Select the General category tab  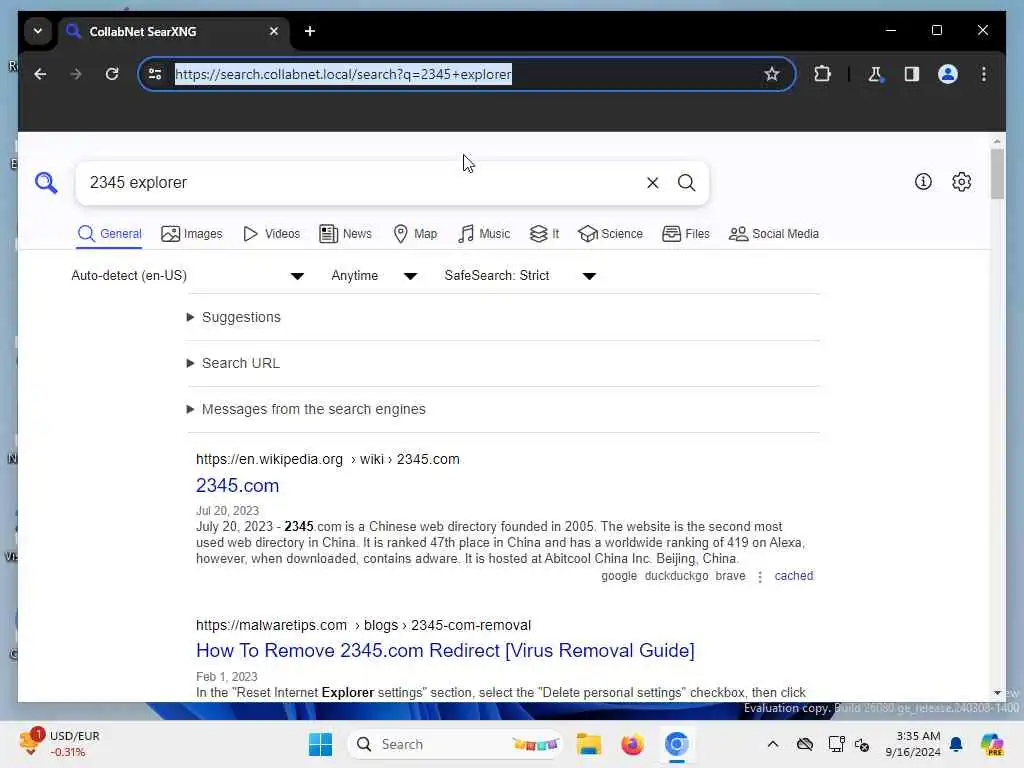pyautogui.click(x=110, y=234)
